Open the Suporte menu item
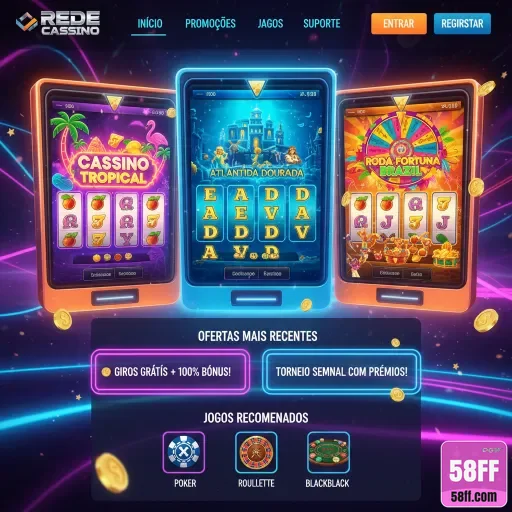512x512 pixels. point(322,24)
